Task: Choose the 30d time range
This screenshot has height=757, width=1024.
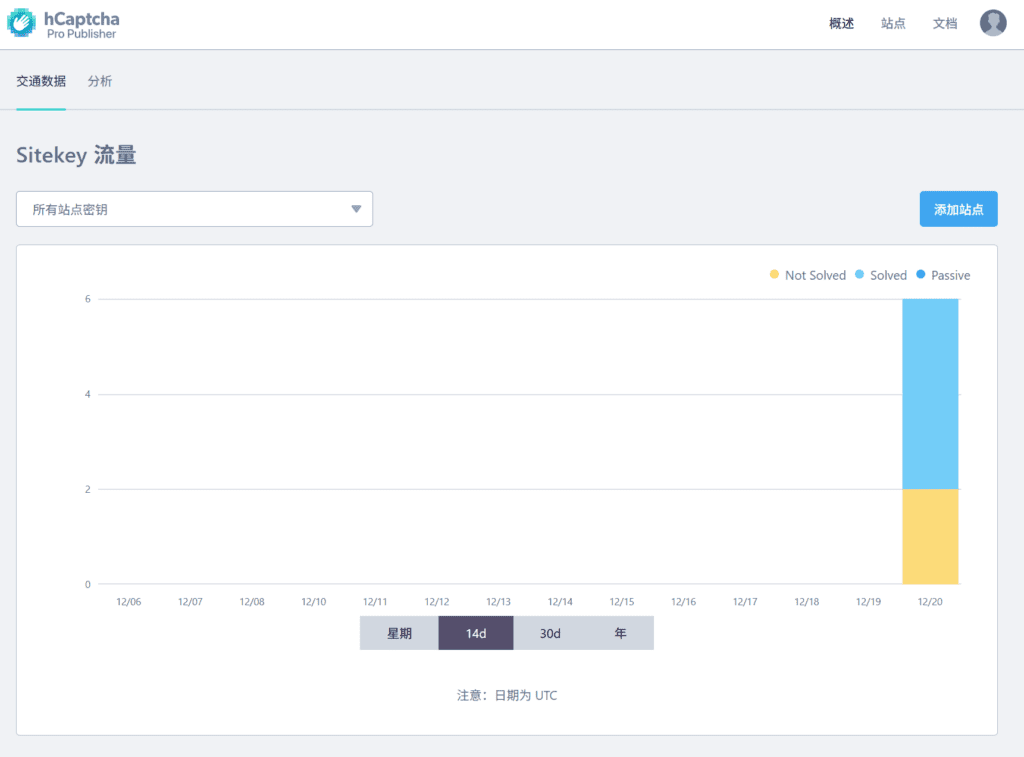Action: (x=550, y=633)
